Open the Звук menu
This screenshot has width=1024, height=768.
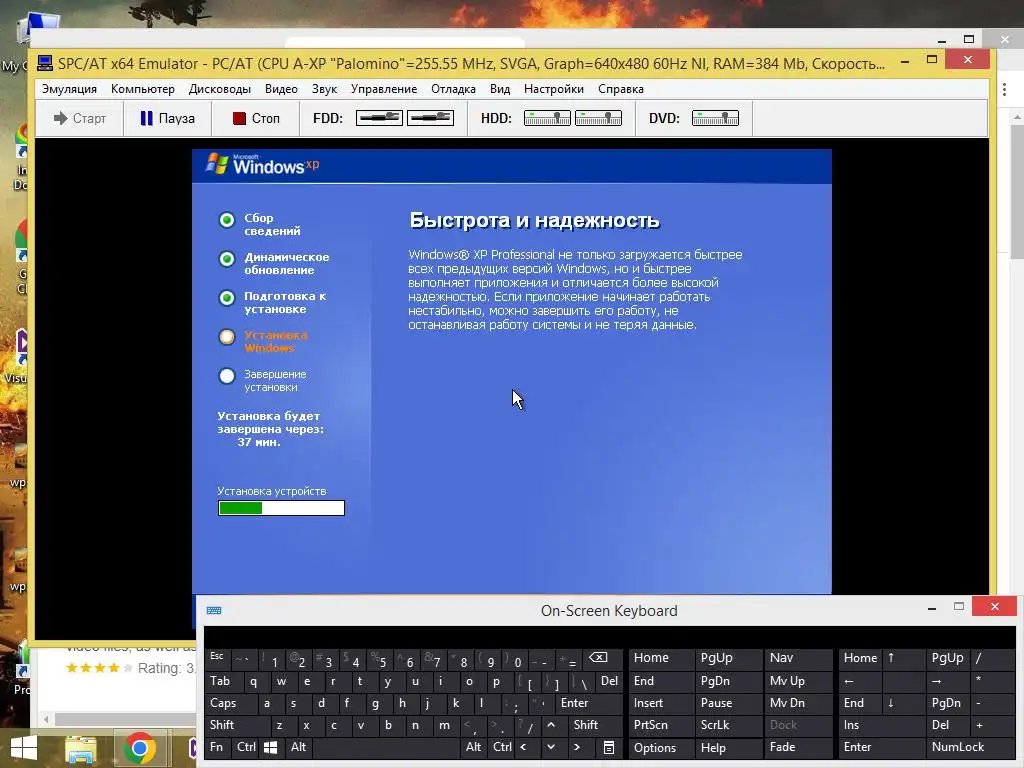pos(325,89)
